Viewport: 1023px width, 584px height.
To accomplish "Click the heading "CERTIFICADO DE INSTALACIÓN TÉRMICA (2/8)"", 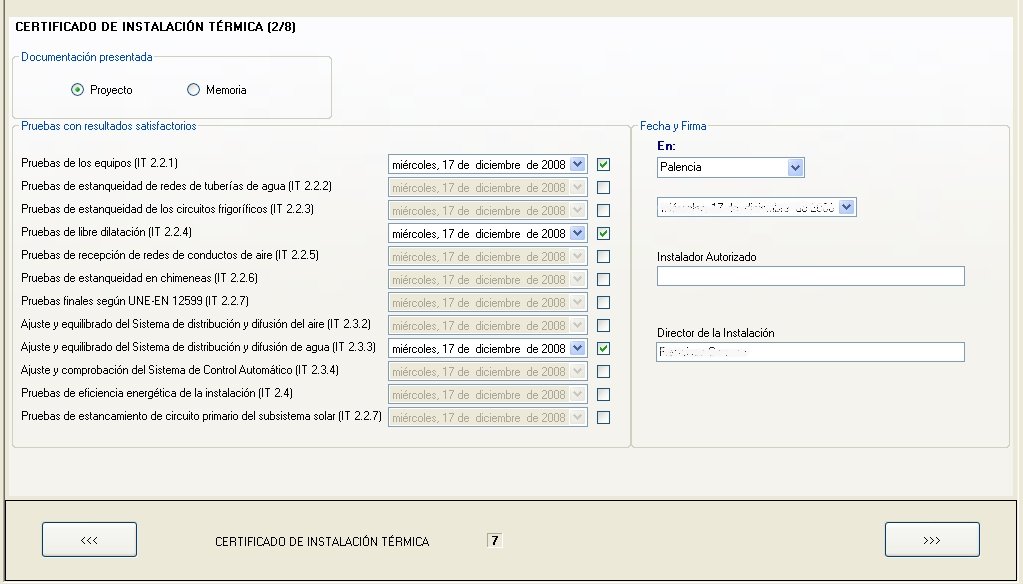I will [x=155, y=27].
